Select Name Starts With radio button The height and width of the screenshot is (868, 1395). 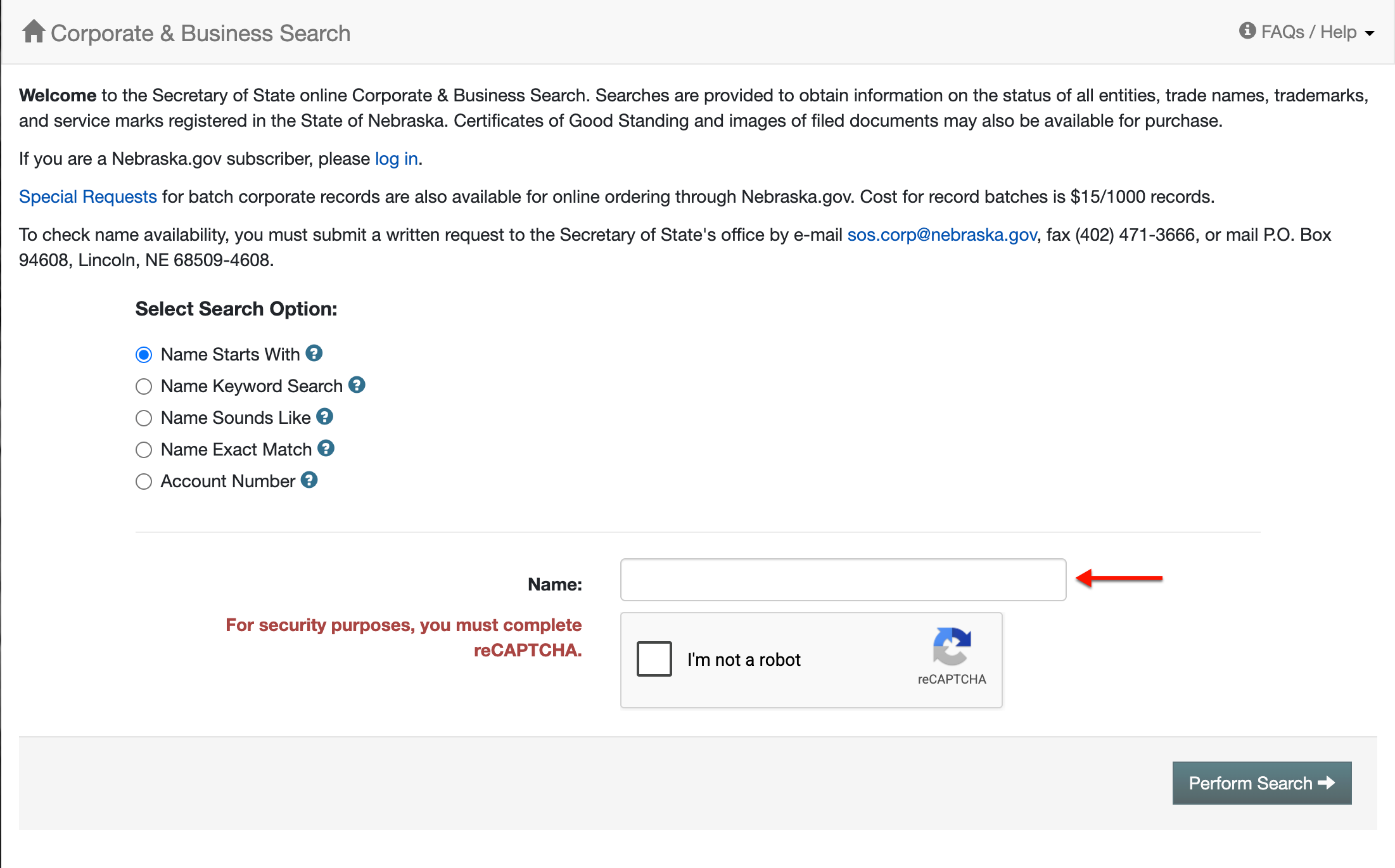coord(144,355)
